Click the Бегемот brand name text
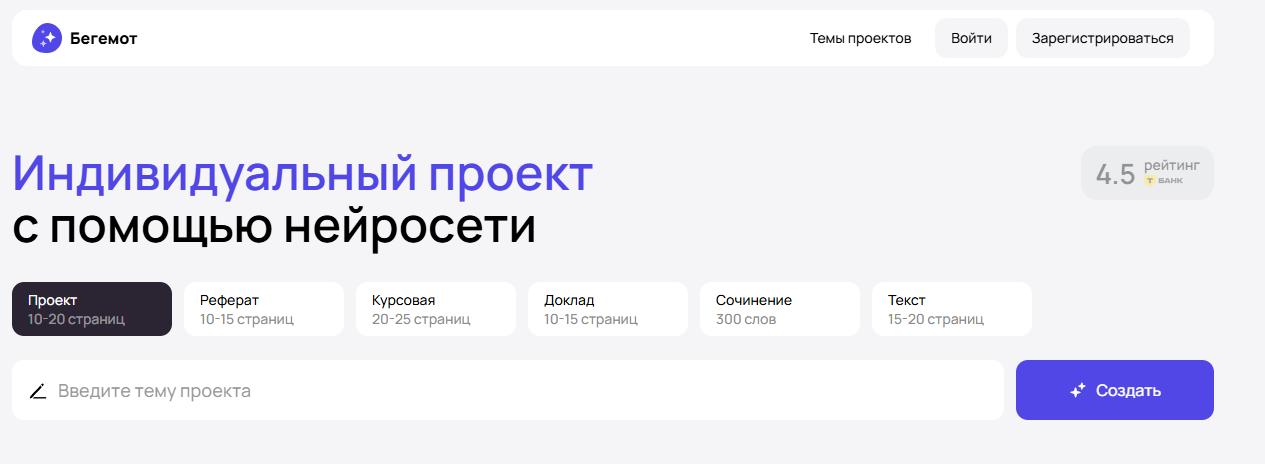Screen dimensions: 1265x464 104,38
